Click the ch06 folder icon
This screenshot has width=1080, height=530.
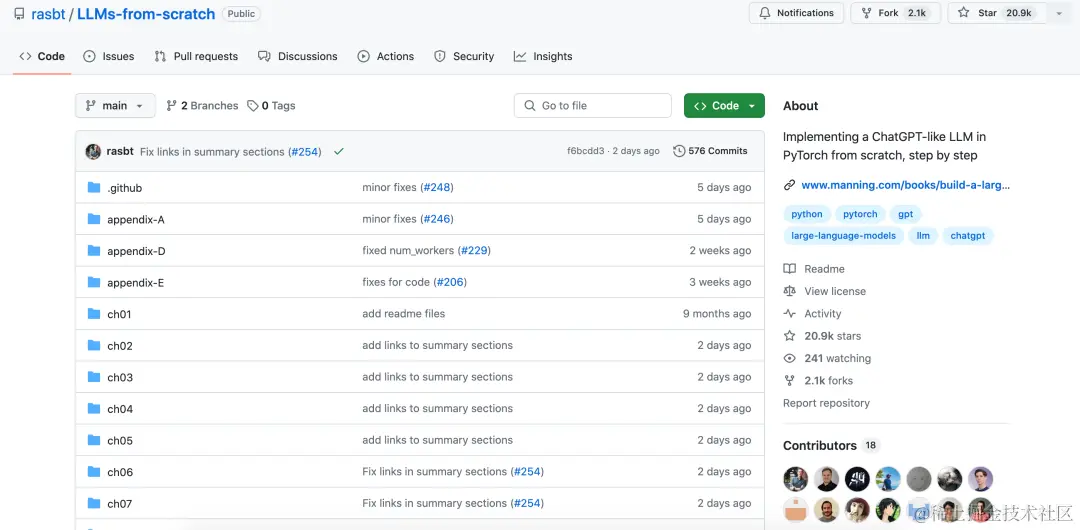pos(94,471)
